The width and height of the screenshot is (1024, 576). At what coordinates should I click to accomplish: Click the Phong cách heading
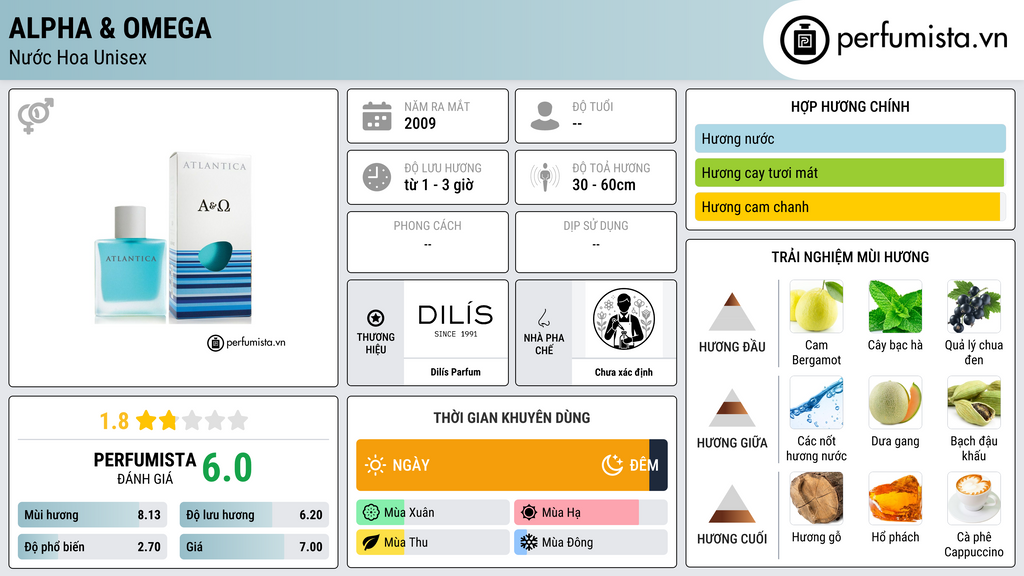[427, 225]
